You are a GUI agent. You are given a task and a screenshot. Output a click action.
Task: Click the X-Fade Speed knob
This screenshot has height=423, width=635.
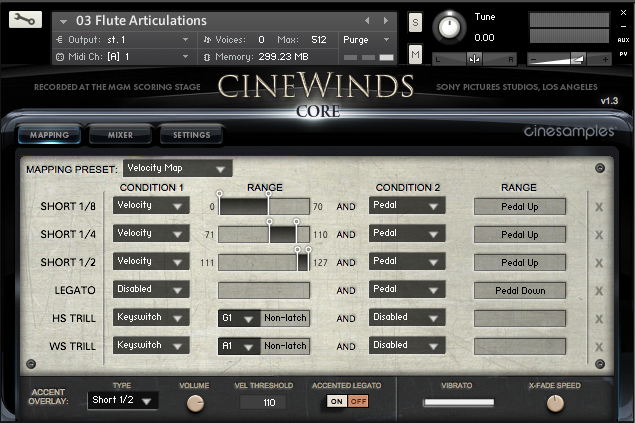point(555,403)
